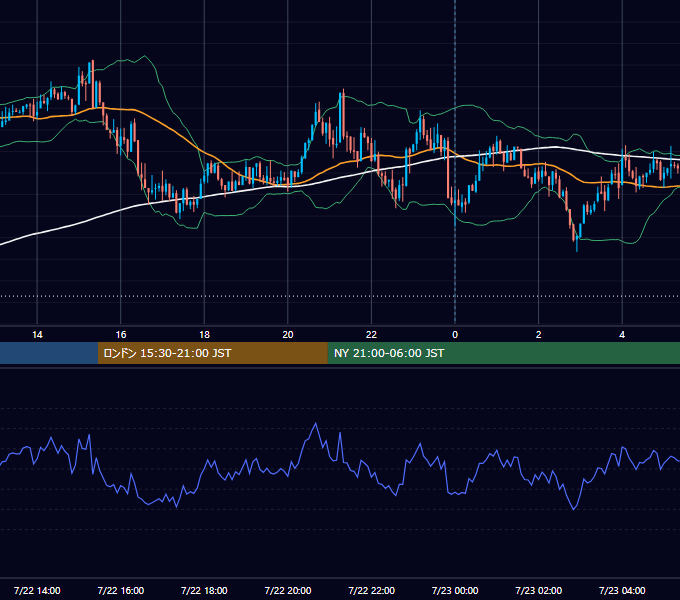Click the 7/22 16:00 time label
The height and width of the screenshot is (600, 680).
coord(121,590)
